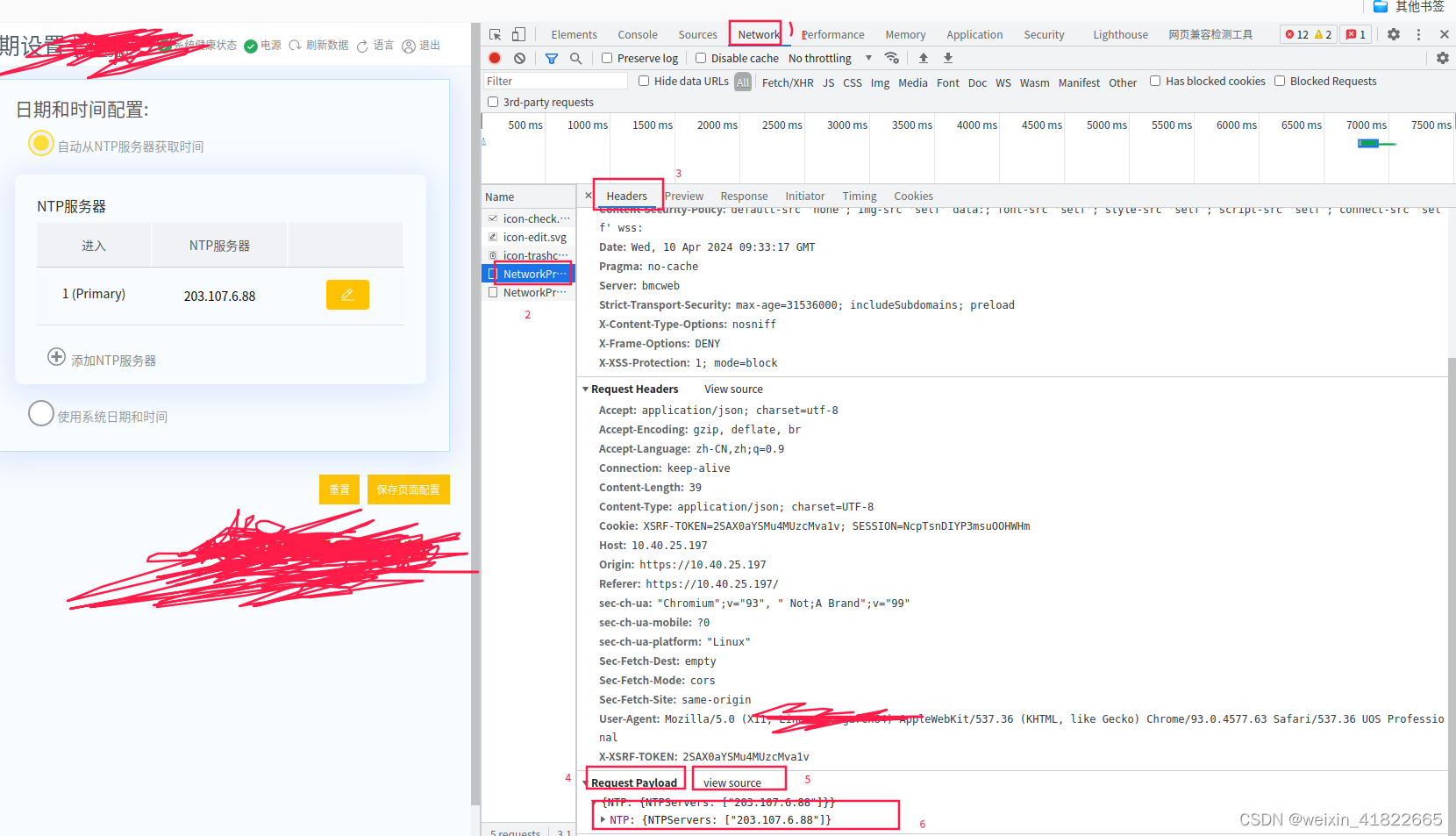Stop recording network log
This screenshot has height=836, width=1456.
click(495, 57)
